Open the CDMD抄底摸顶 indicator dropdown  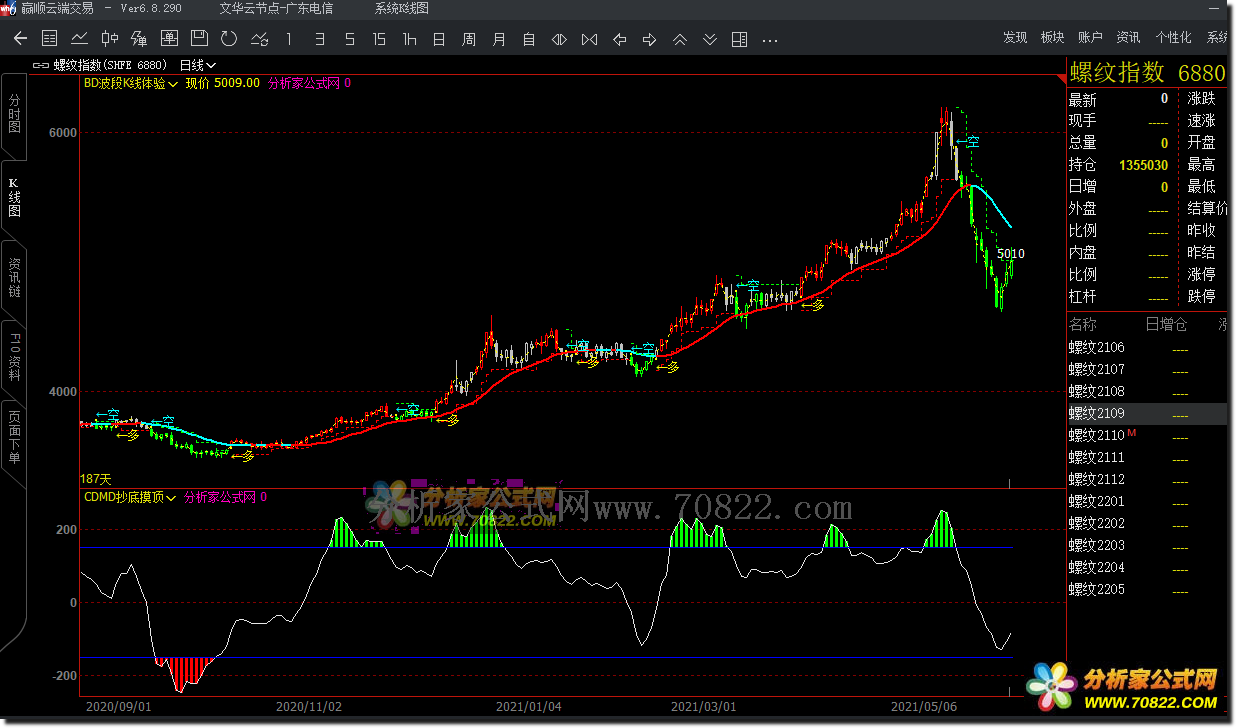click(x=130, y=497)
